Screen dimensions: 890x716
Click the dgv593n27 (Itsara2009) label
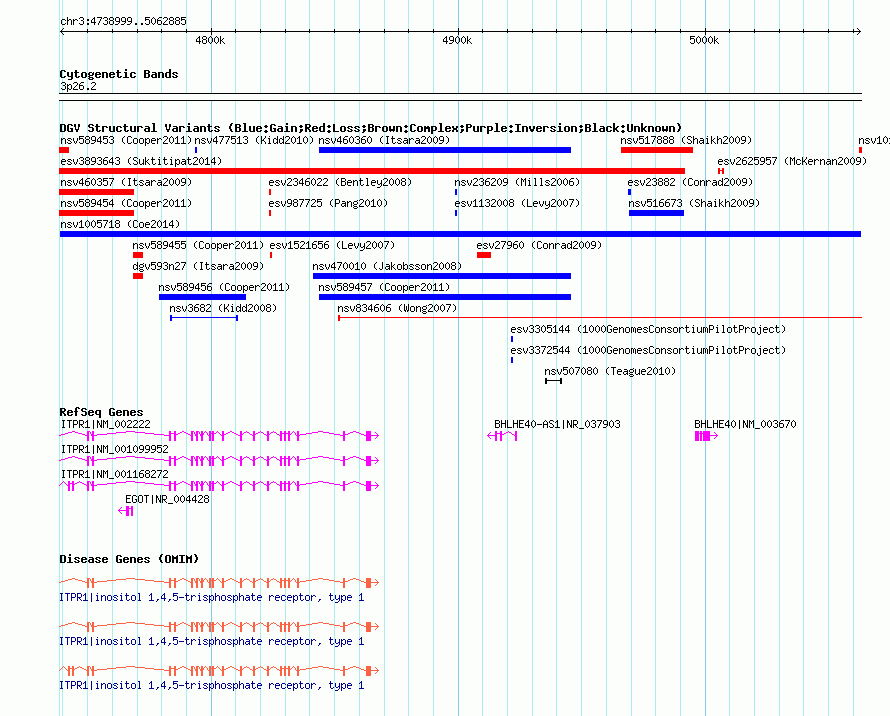tap(198, 266)
